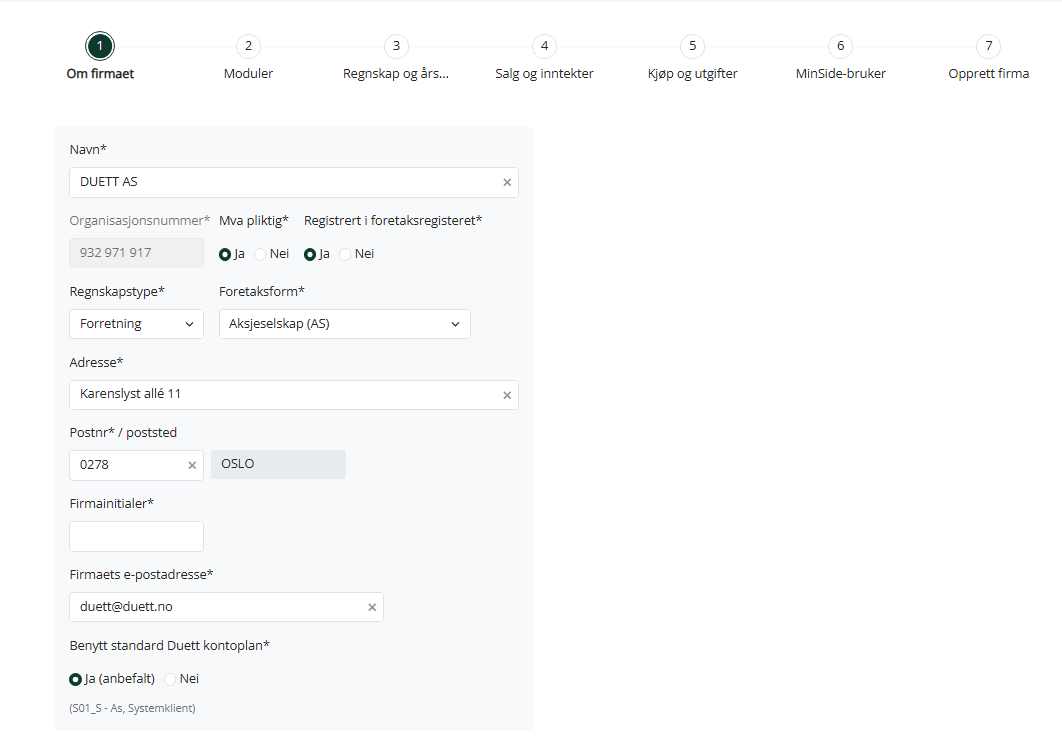
Task: Click step 7 circle Opprett firma
Action: 989,46
